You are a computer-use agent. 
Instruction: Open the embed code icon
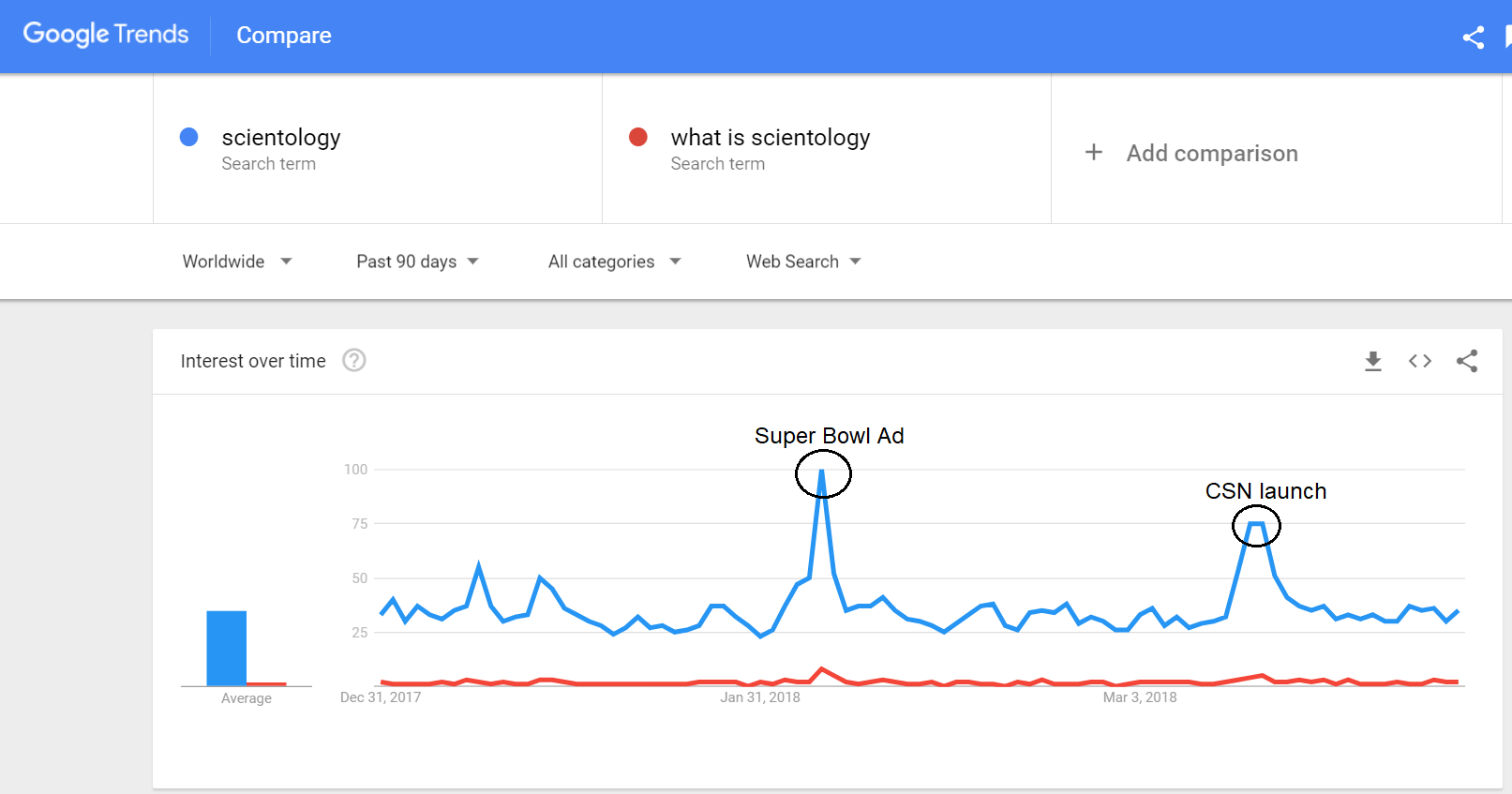point(1419,361)
